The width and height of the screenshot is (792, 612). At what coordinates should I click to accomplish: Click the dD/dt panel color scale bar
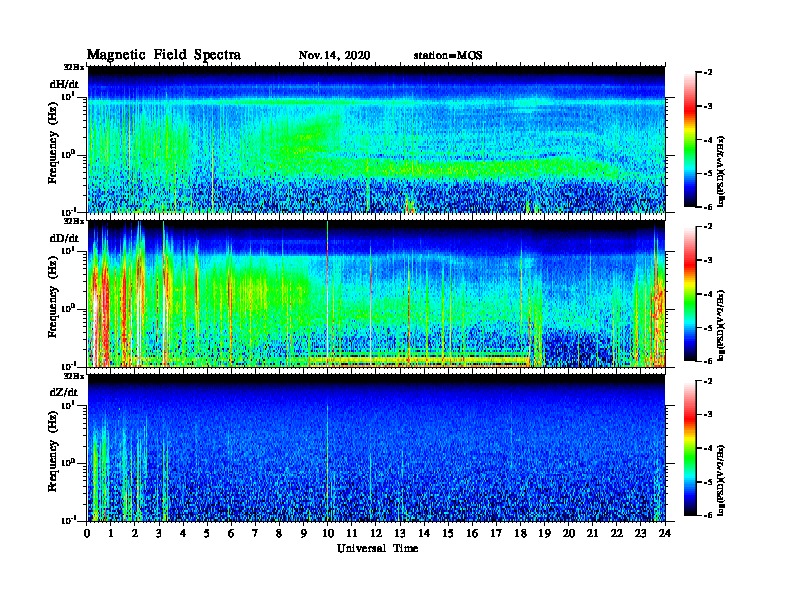click(689, 293)
